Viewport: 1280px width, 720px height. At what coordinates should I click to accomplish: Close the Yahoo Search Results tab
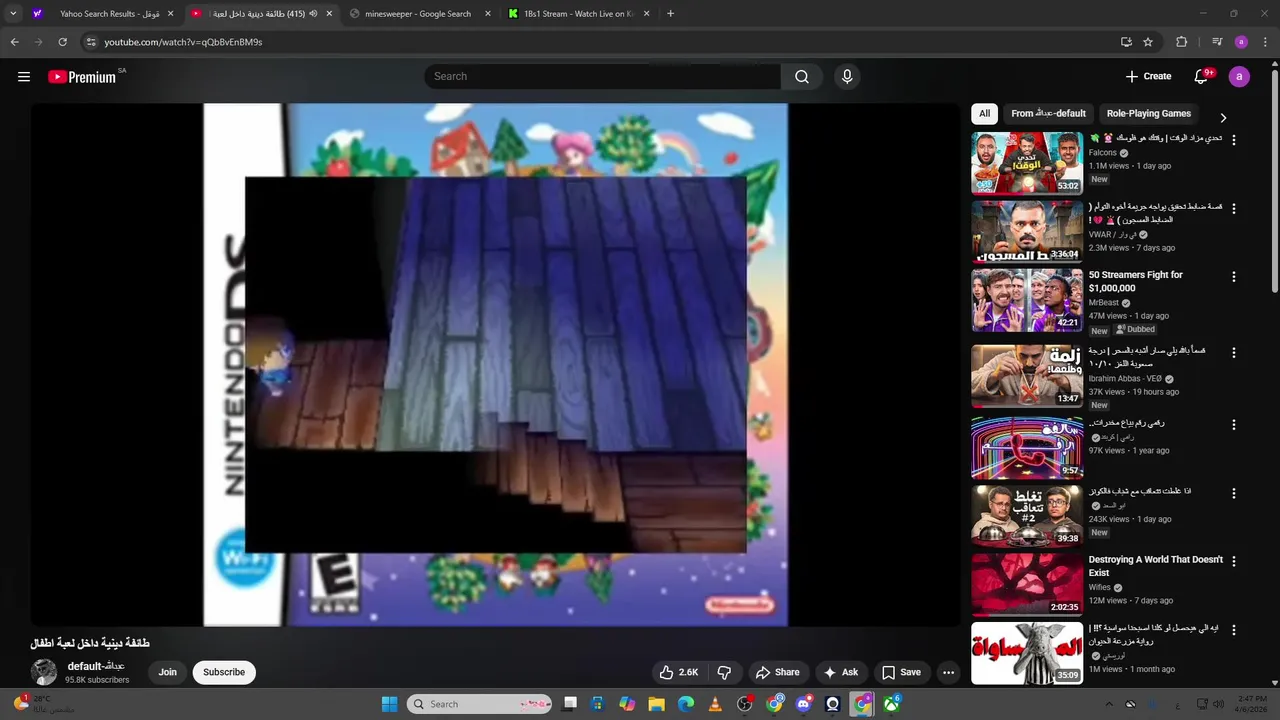tap(170, 14)
